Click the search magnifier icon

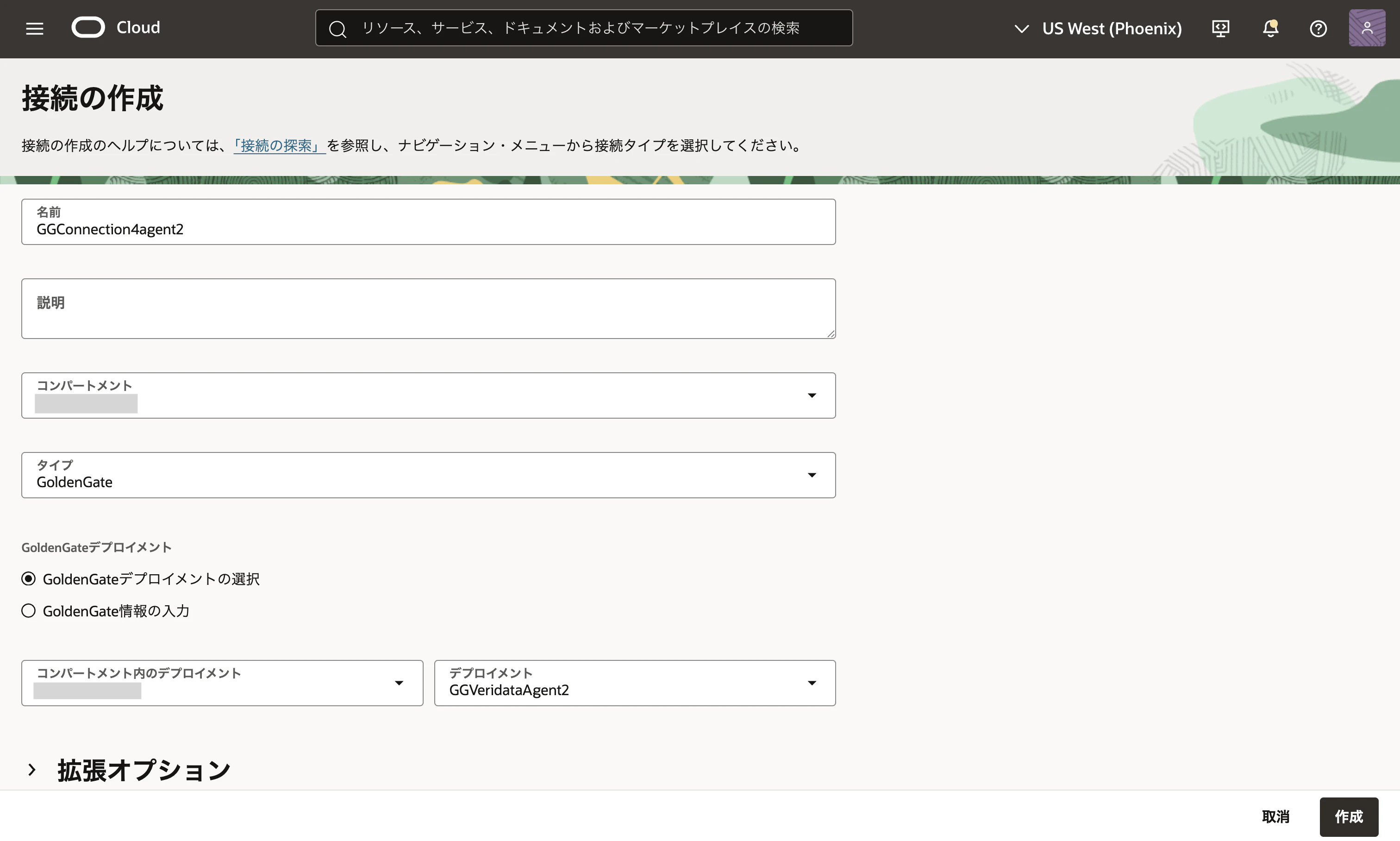coord(337,29)
